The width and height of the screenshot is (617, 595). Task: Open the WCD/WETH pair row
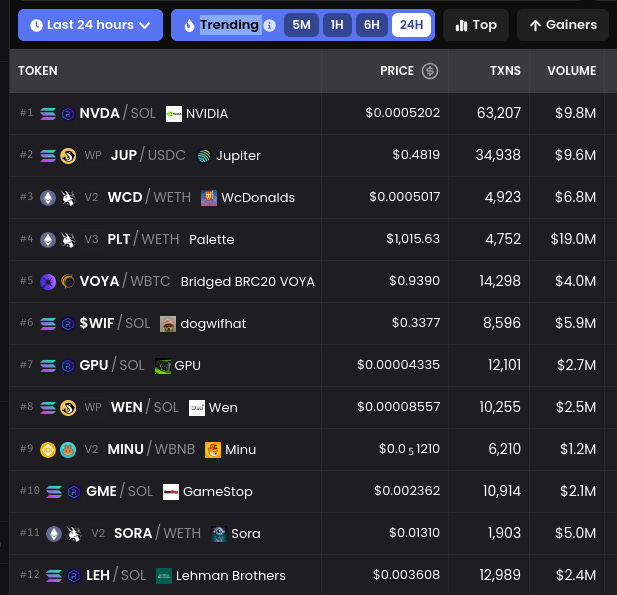coord(313,198)
